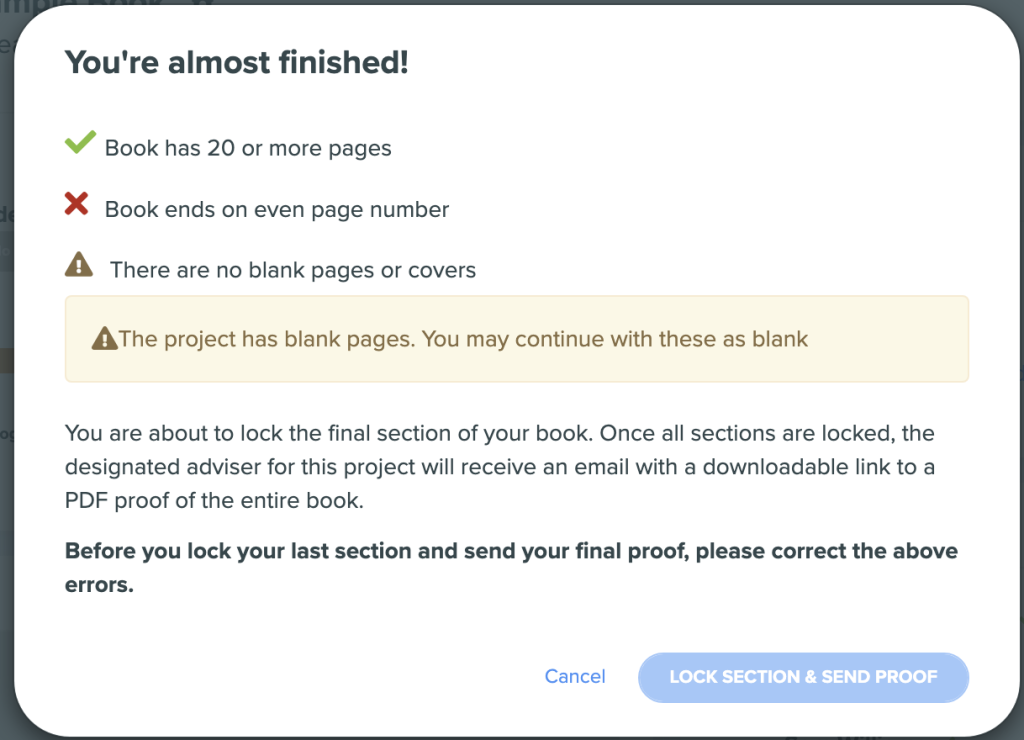The height and width of the screenshot is (740, 1024).
Task: Click the word 'errors.' ending the bold notice
Action: pyautogui.click(x=99, y=585)
